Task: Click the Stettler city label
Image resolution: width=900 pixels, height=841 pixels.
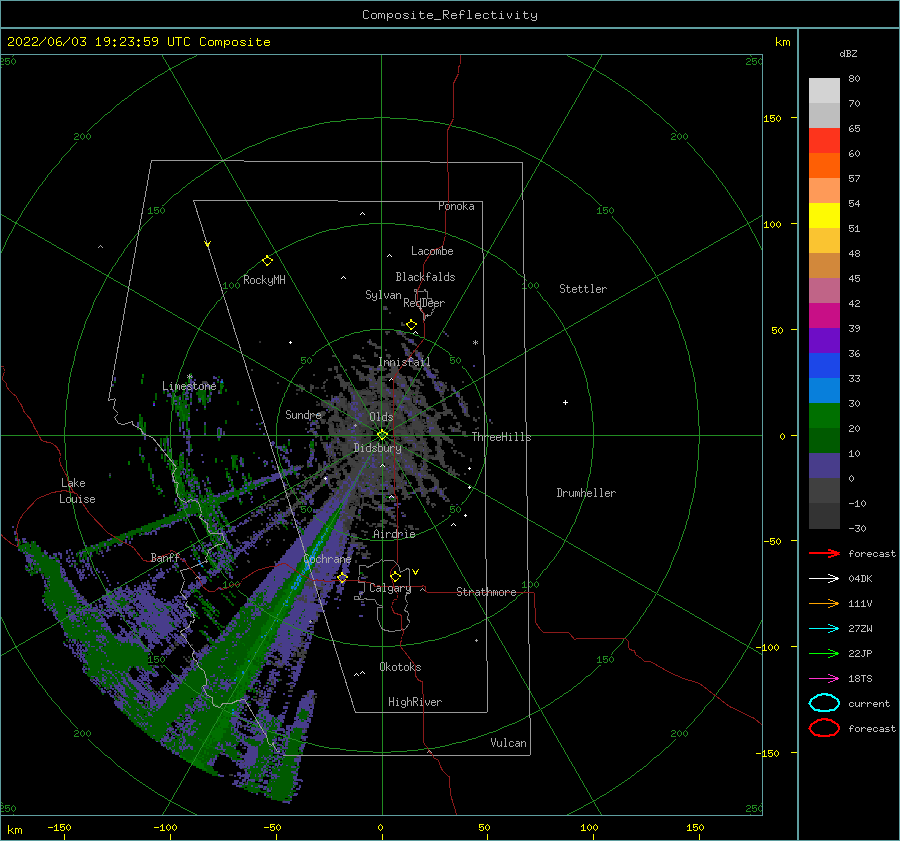Action: click(x=583, y=289)
